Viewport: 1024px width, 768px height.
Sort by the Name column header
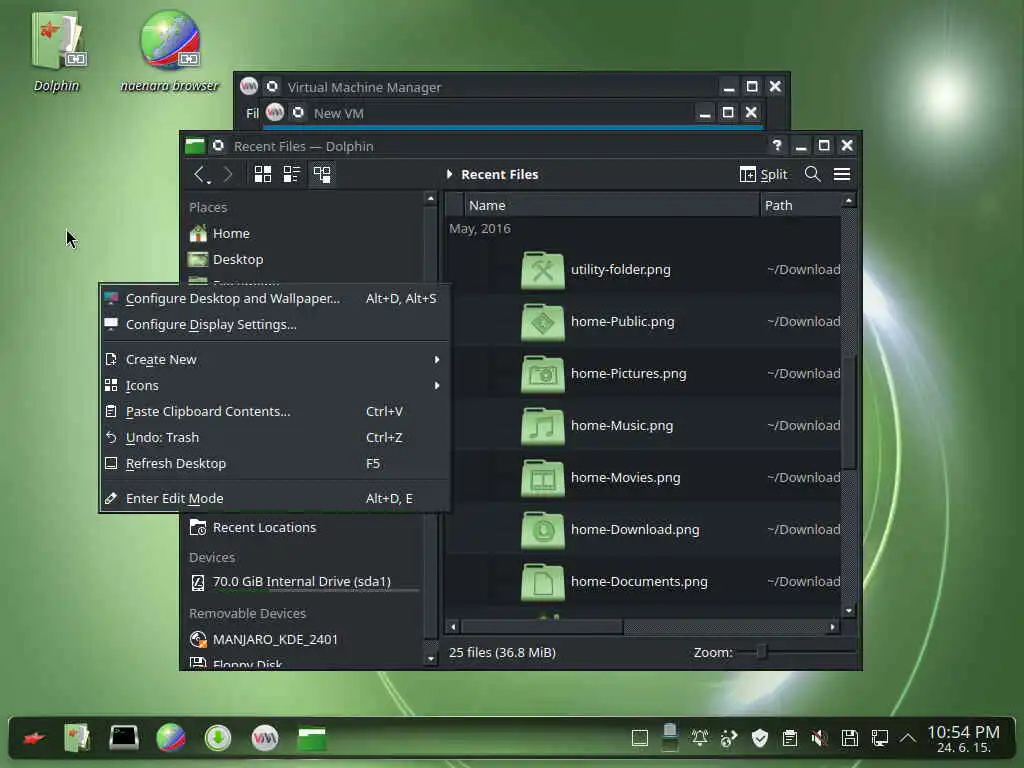[611, 205]
